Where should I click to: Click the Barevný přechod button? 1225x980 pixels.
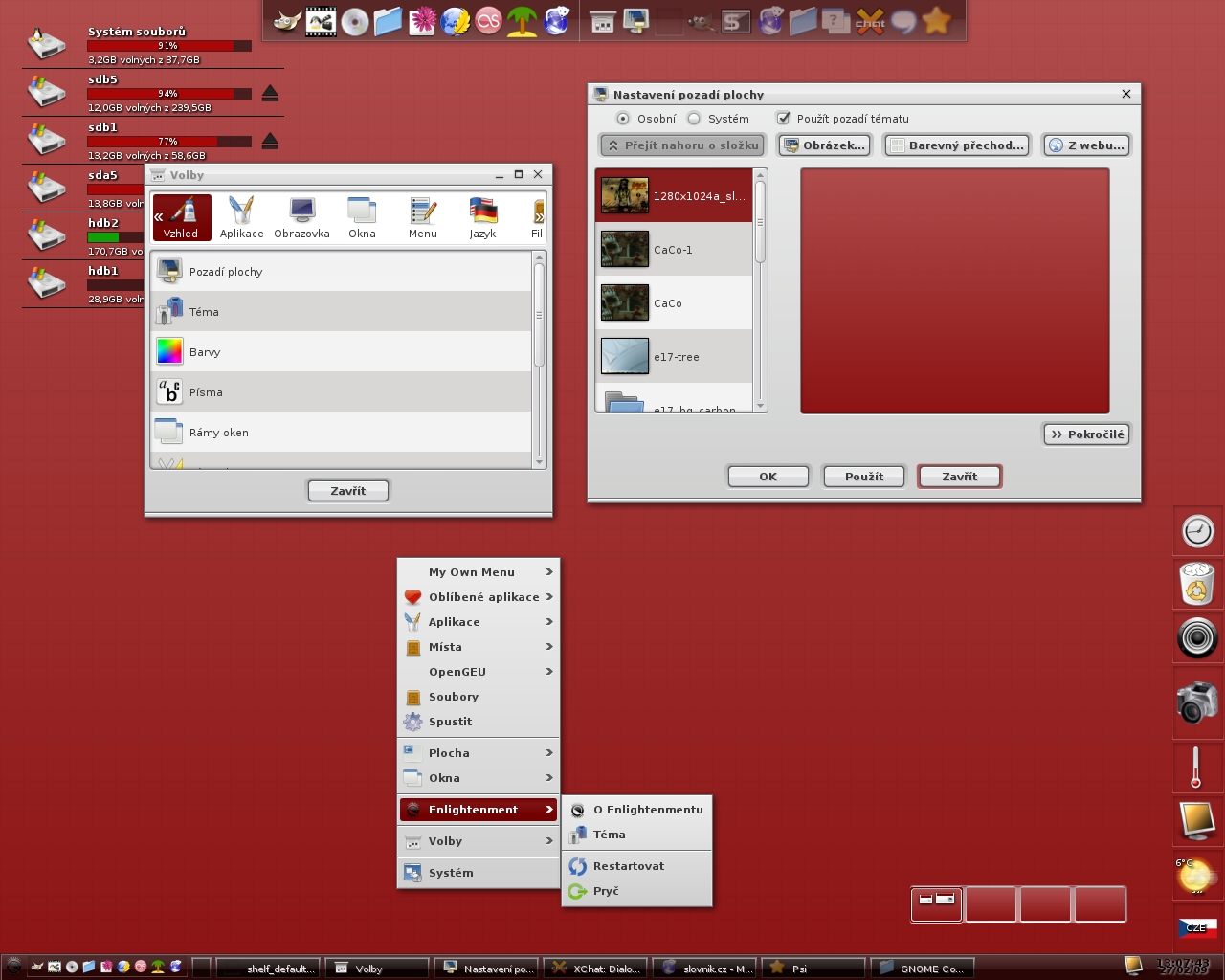pyautogui.click(x=957, y=145)
